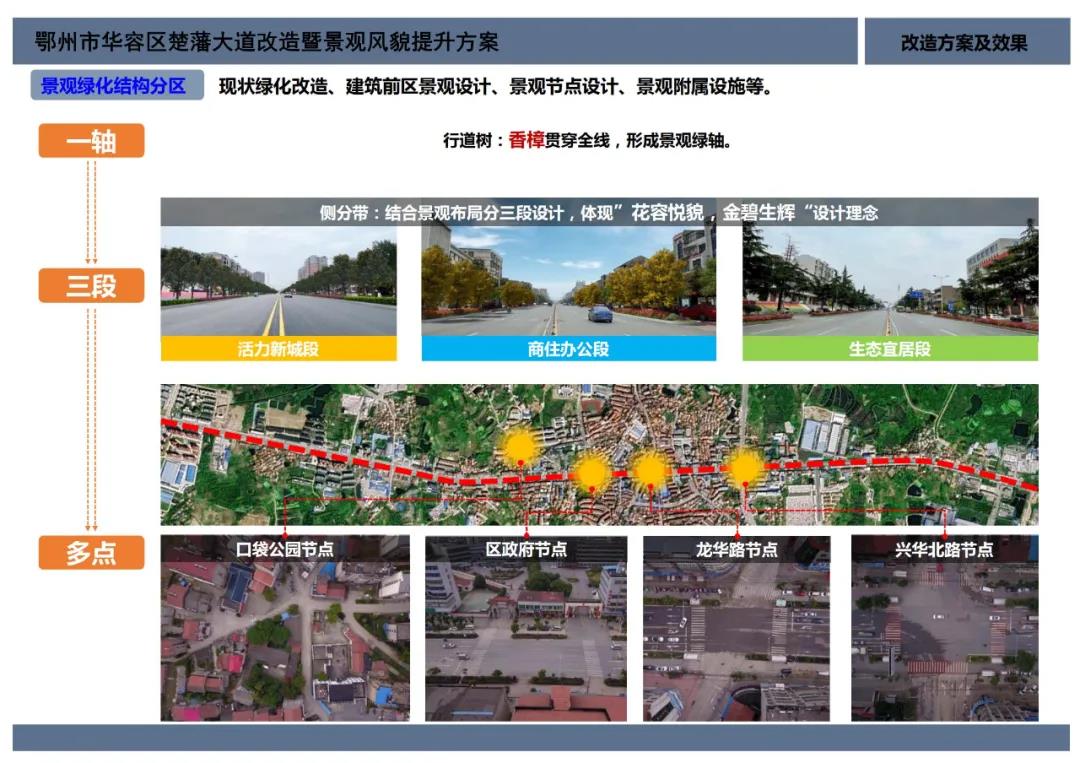Click the title 鄂州市华容区楚藩大道改造暨景观风貌提升方案

click(x=267, y=42)
